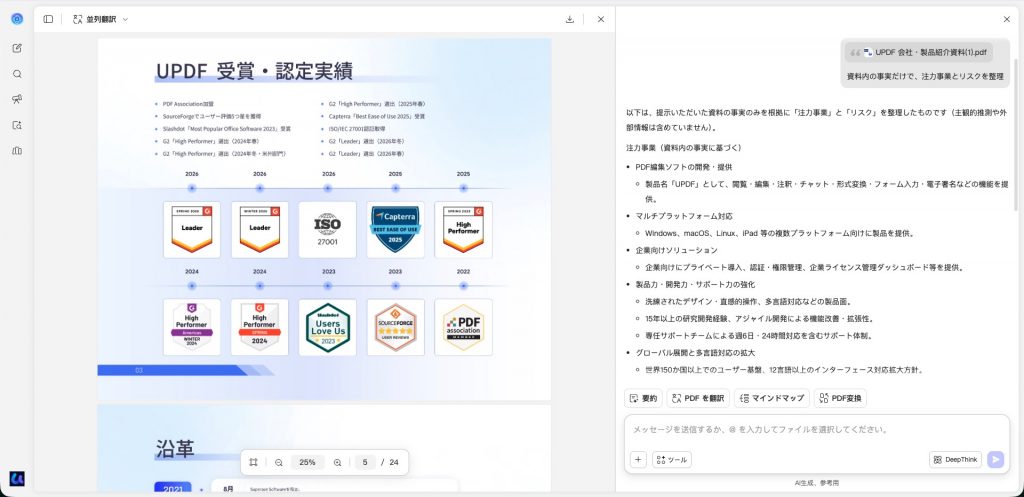Click the 注力事業（資料内の事実に基づく） line
This screenshot has height=497, width=1024.
(x=684, y=148)
